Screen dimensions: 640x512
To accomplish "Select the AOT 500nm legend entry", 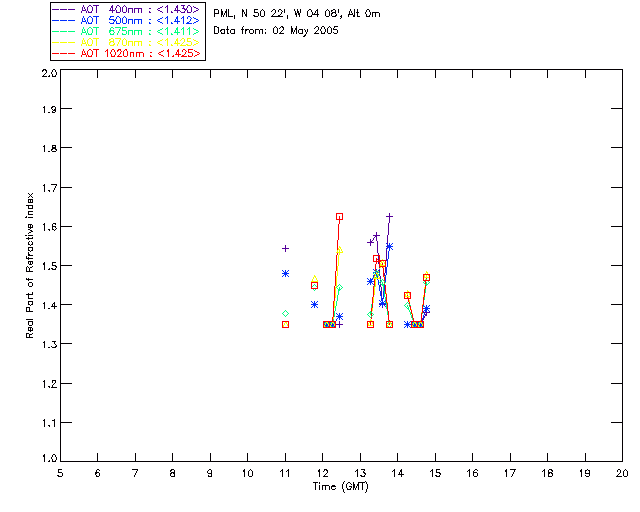I will [x=127, y=20].
